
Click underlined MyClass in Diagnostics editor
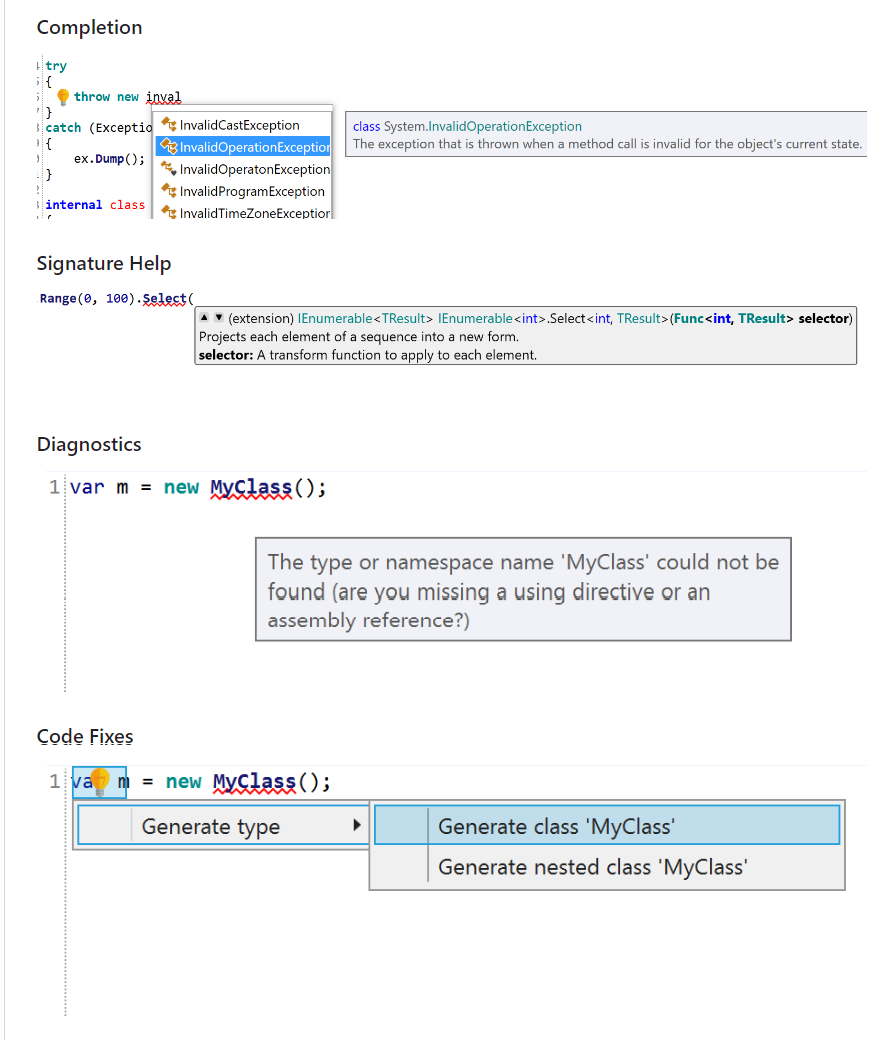pyautogui.click(x=251, y=488)
